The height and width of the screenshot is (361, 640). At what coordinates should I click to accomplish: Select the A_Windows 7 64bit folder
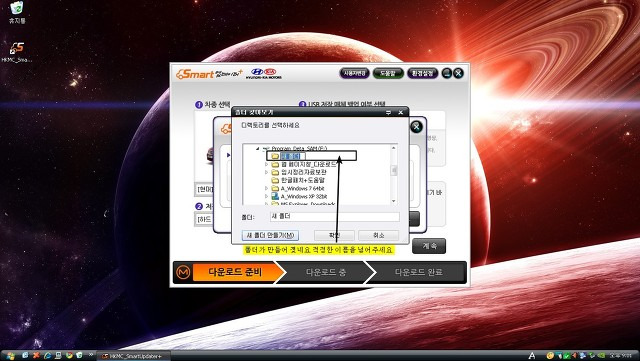pyautogui.click(x=302, y=188)
